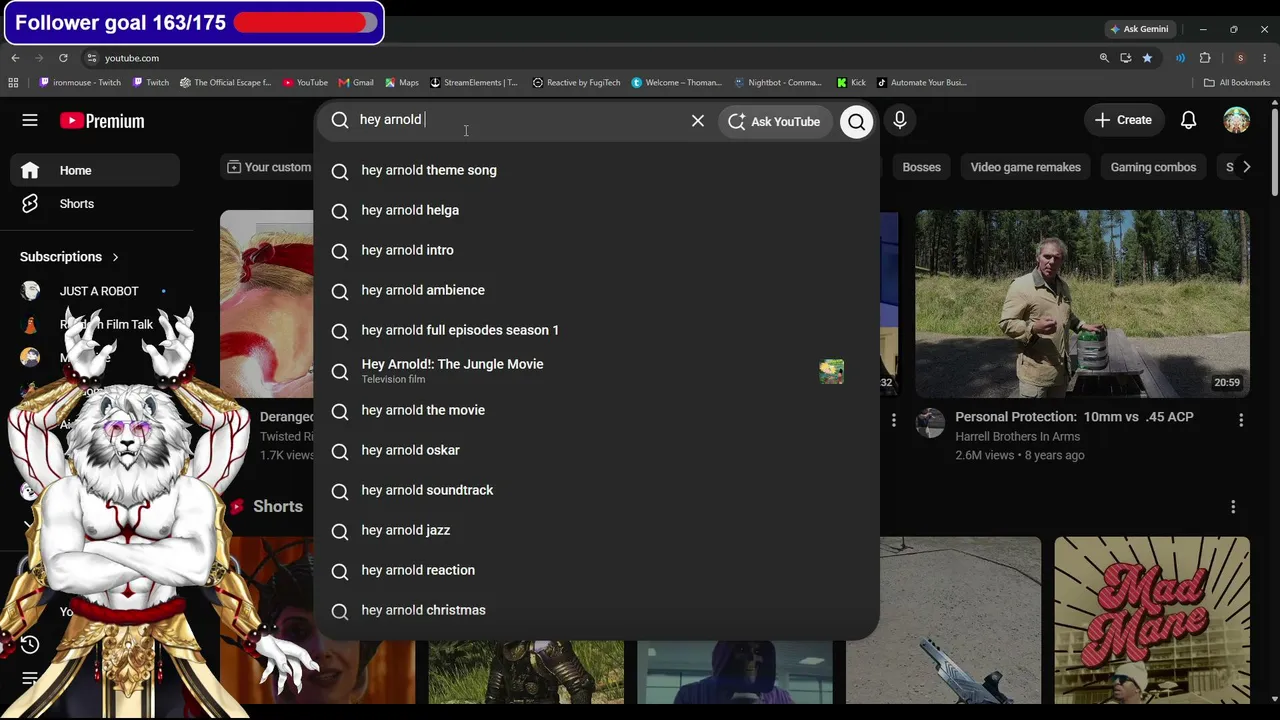Select the "hey arnold ambience" suggestion

coord(596,290)
